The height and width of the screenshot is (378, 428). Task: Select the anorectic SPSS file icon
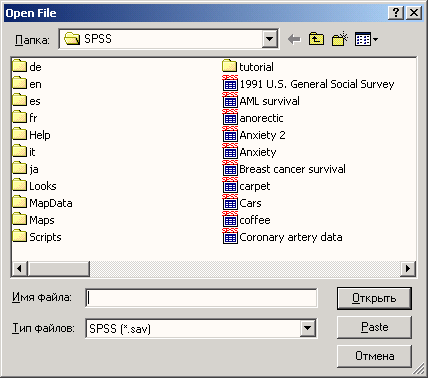coord(230,117)
